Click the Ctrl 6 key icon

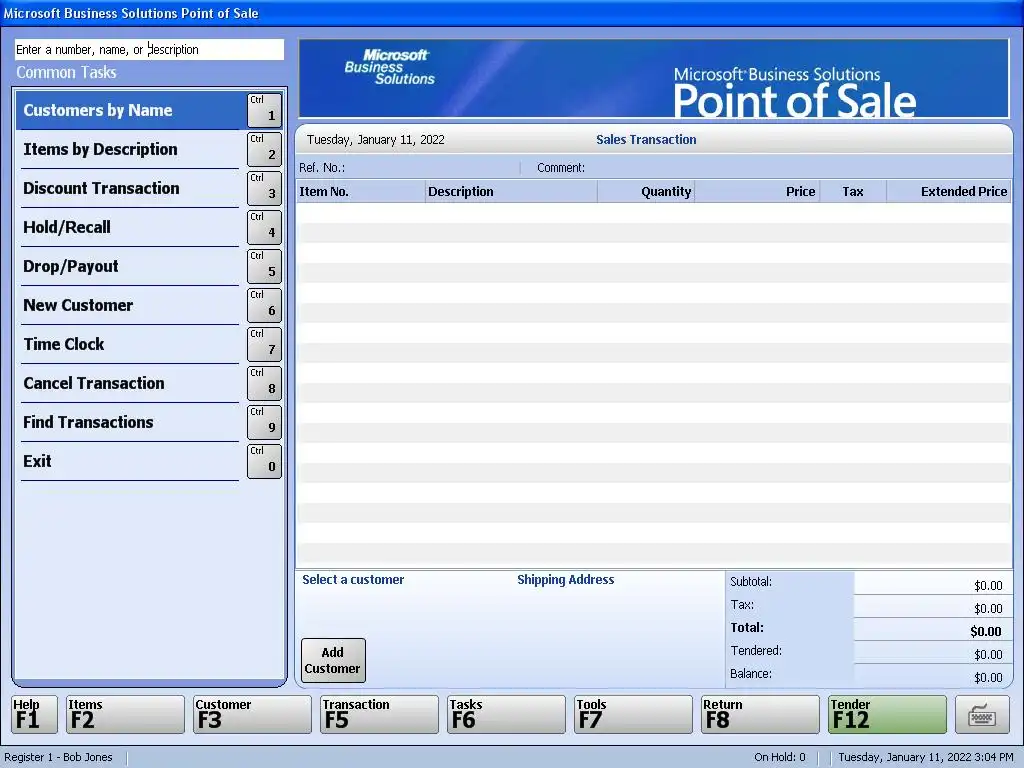pos(264,305)
